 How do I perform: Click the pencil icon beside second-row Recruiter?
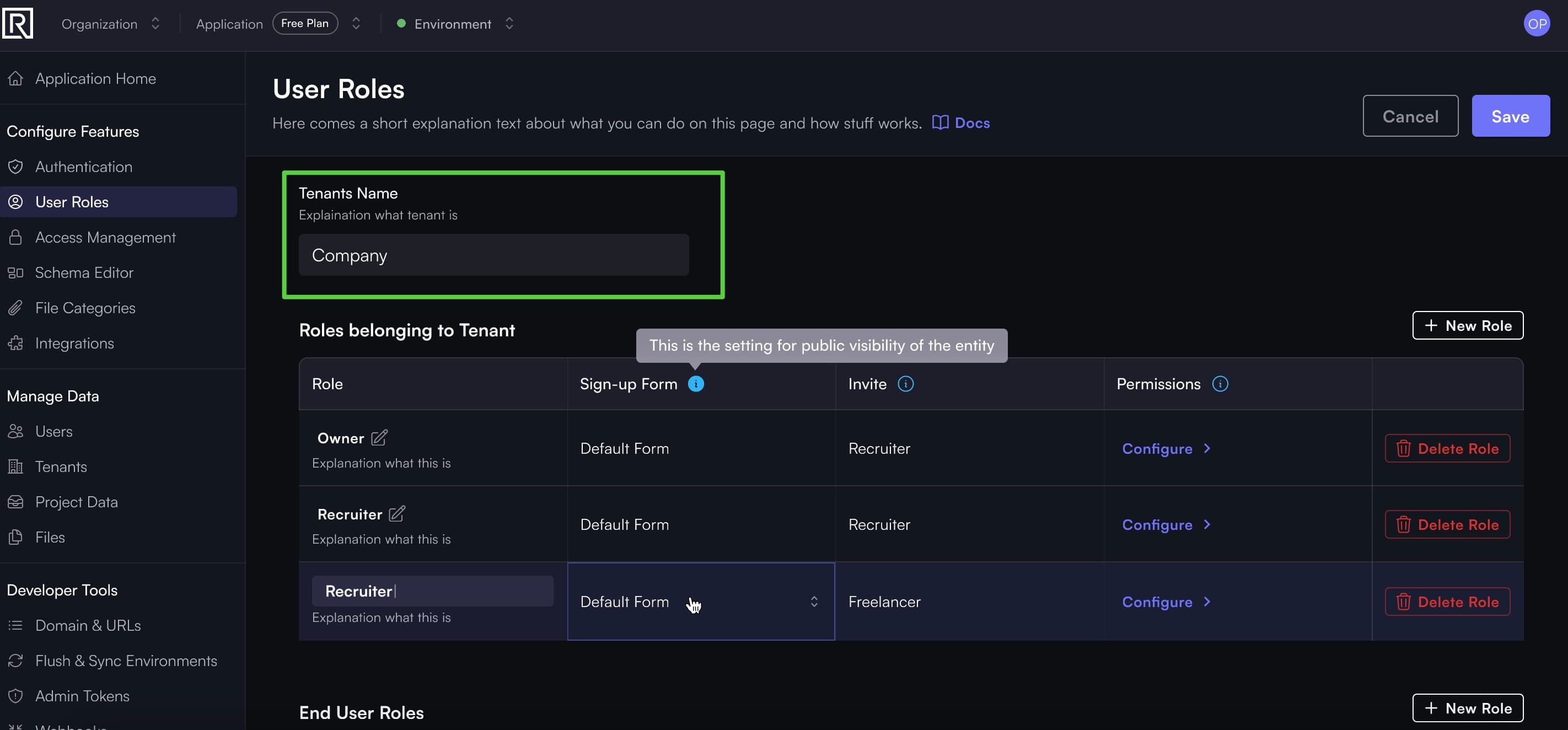[x=397, y=514]
